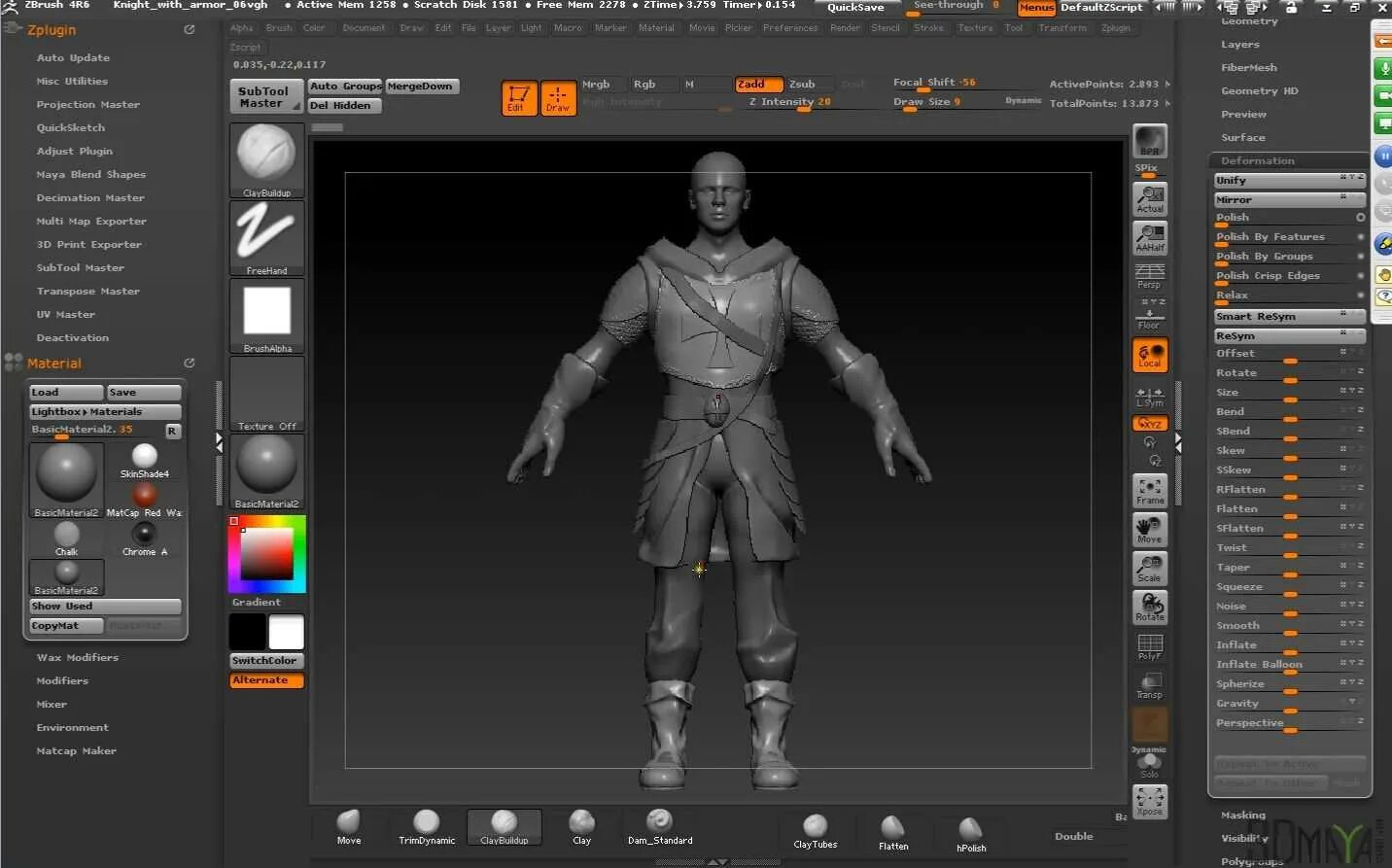Click Lightbox Materials button
This screenshot has height=868, width=1392.
(x=105, y=412)
